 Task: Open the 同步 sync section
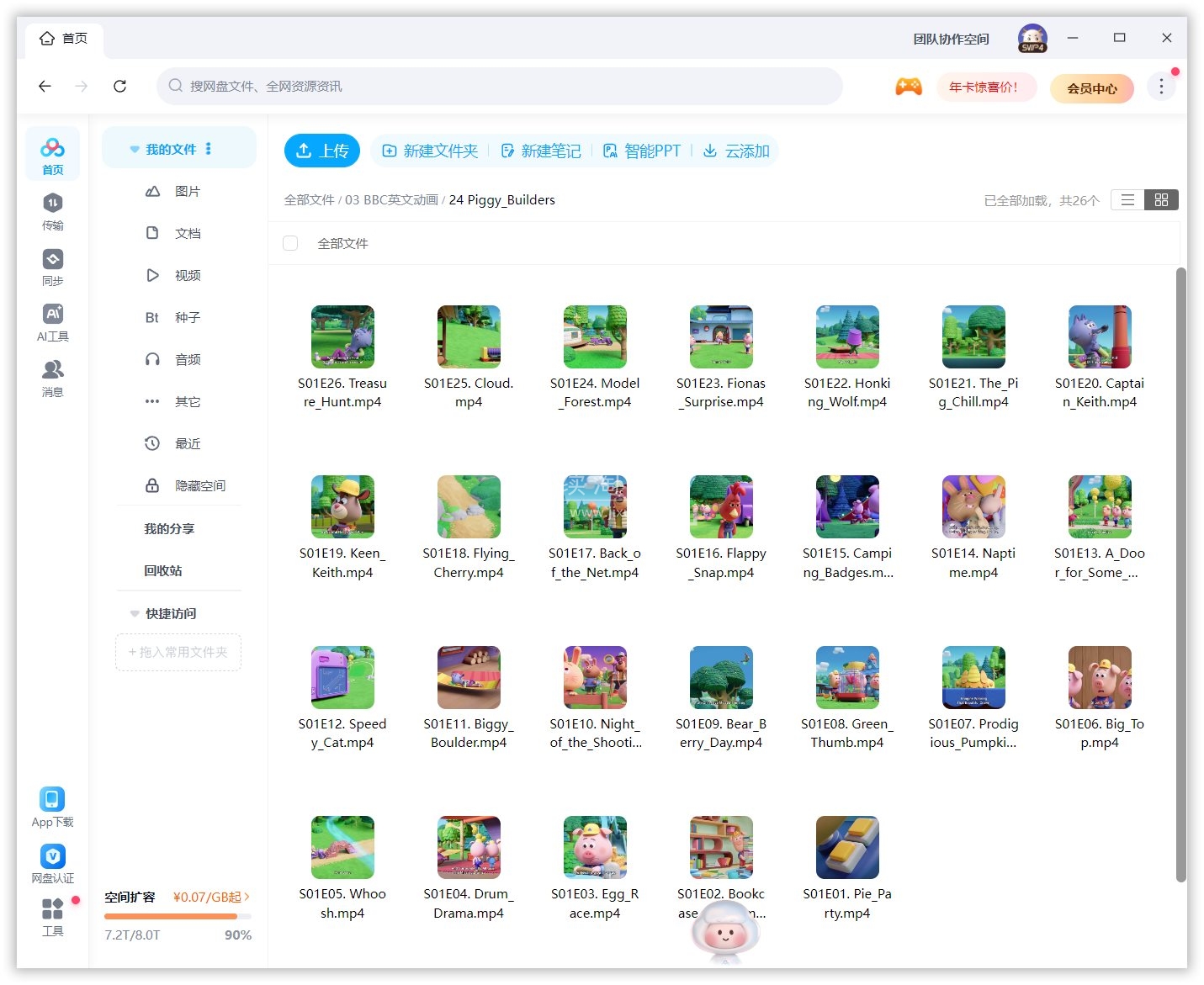pyautogui.click(x=52, y=267)
